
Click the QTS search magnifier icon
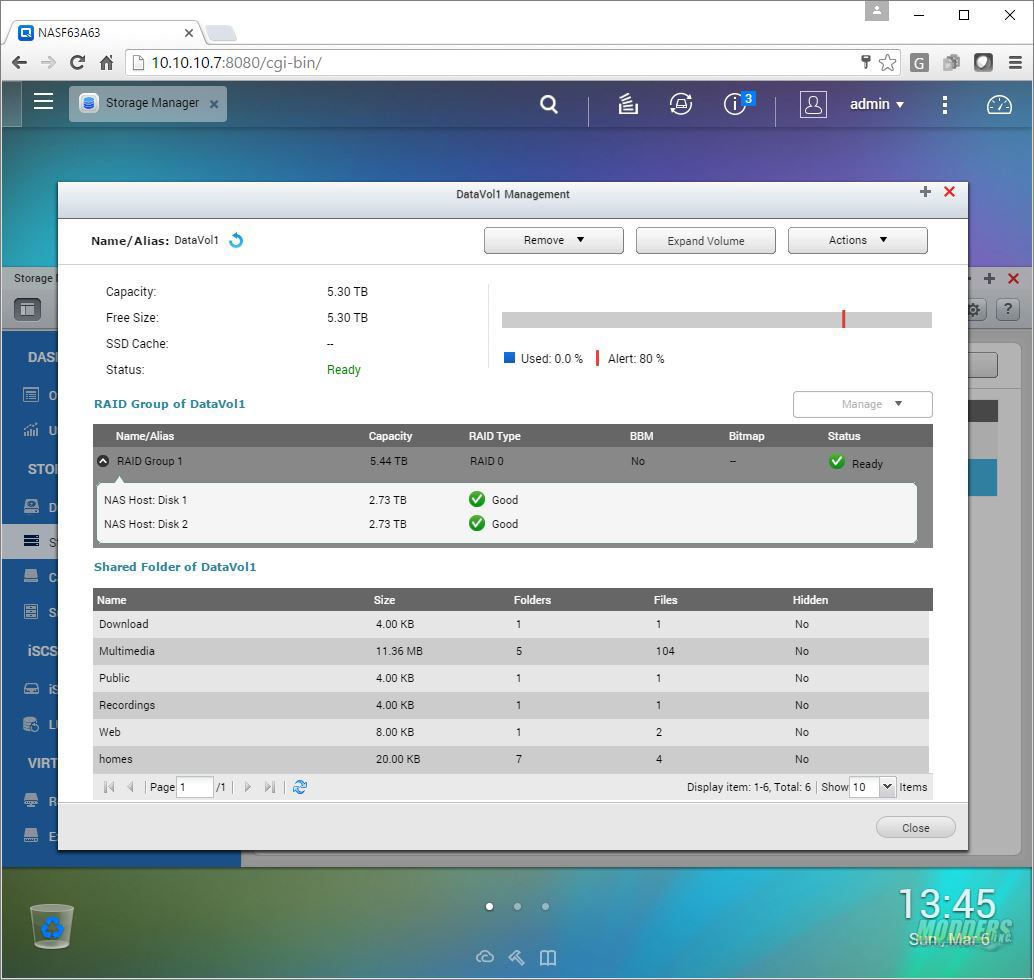coord(549,104)
